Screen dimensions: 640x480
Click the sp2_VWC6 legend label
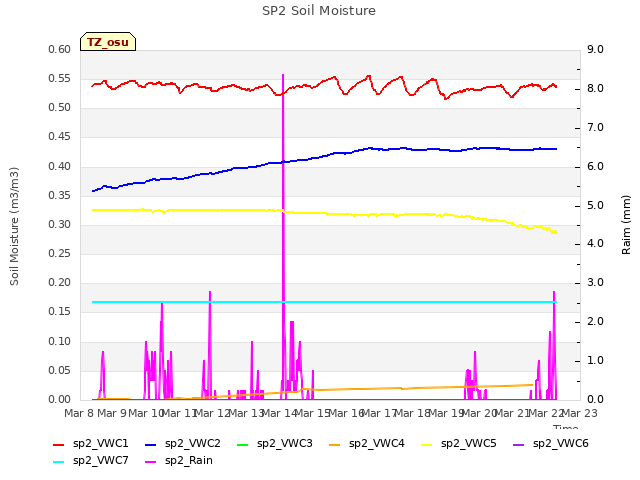(x=560, y=444)
